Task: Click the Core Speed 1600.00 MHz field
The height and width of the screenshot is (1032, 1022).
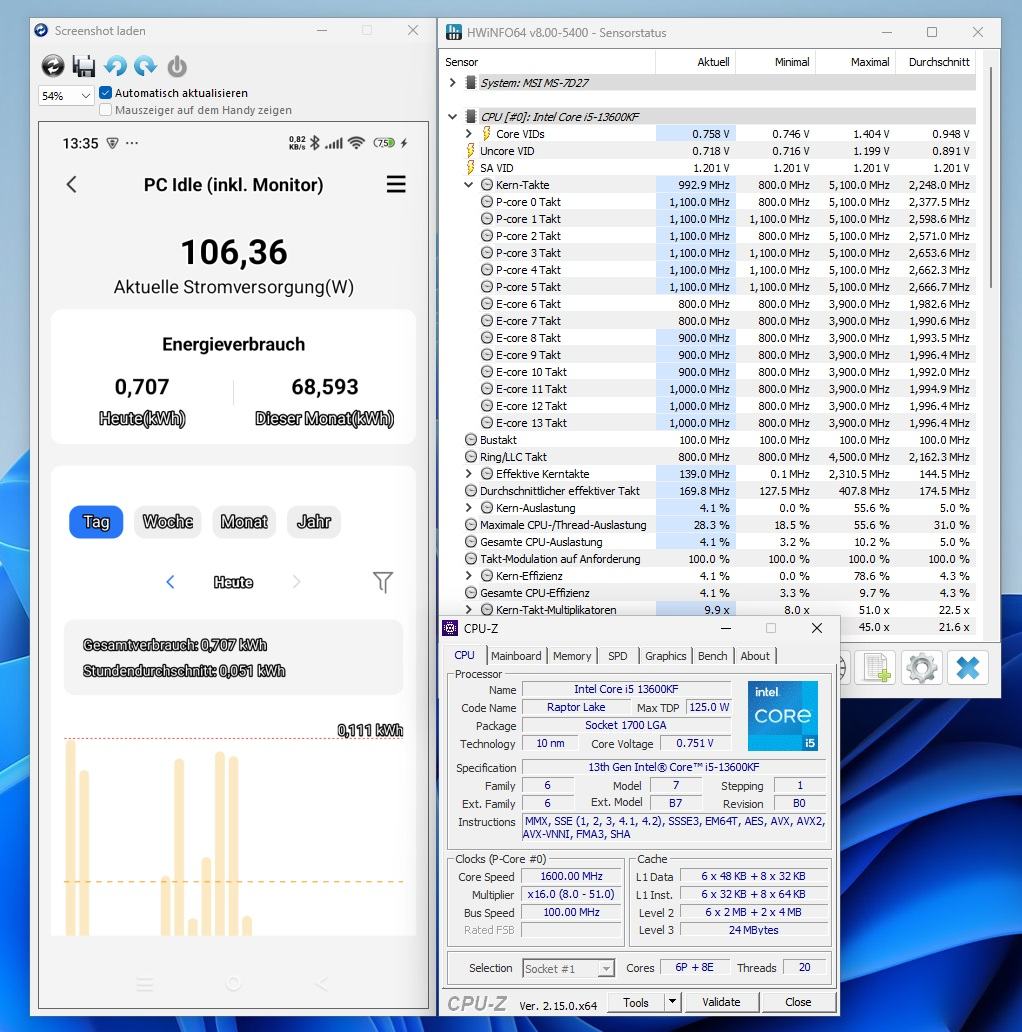Action: click(571, 876)
